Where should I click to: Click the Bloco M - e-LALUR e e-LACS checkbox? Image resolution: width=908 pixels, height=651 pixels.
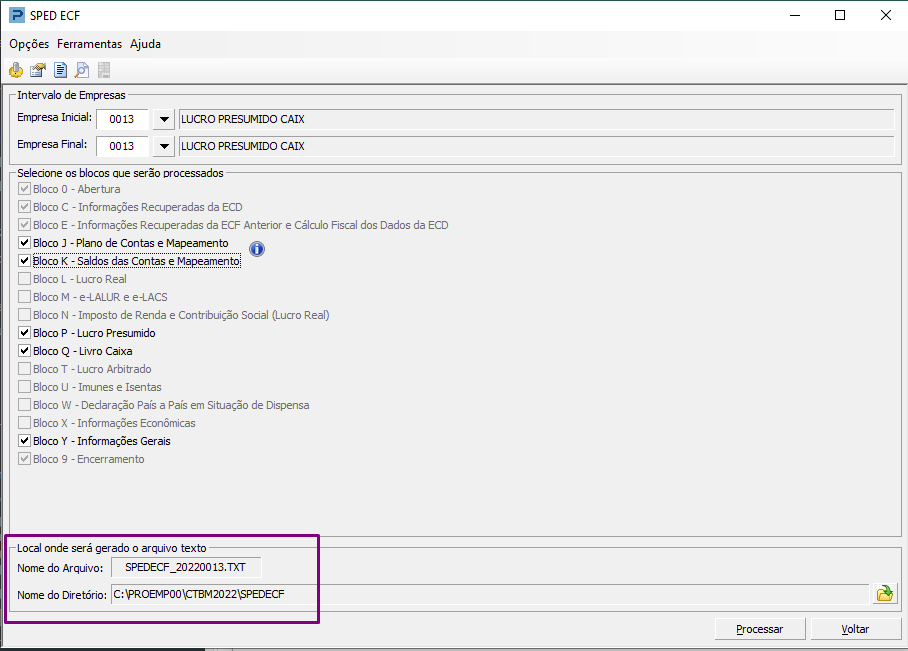pyautogui.click(x=24, y=297)
